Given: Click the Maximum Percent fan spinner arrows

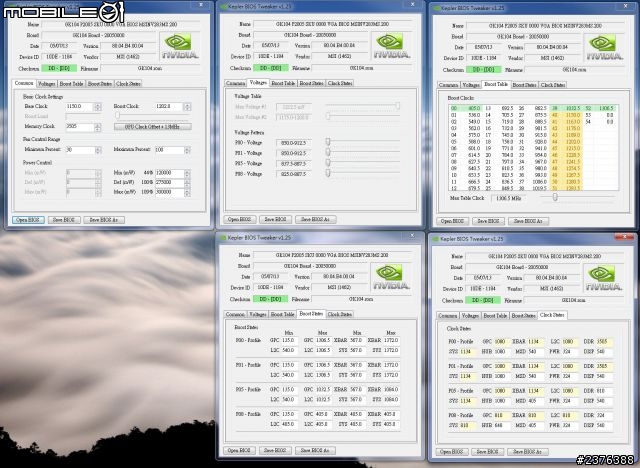Looking at the screenshot, I should (187, 150).
